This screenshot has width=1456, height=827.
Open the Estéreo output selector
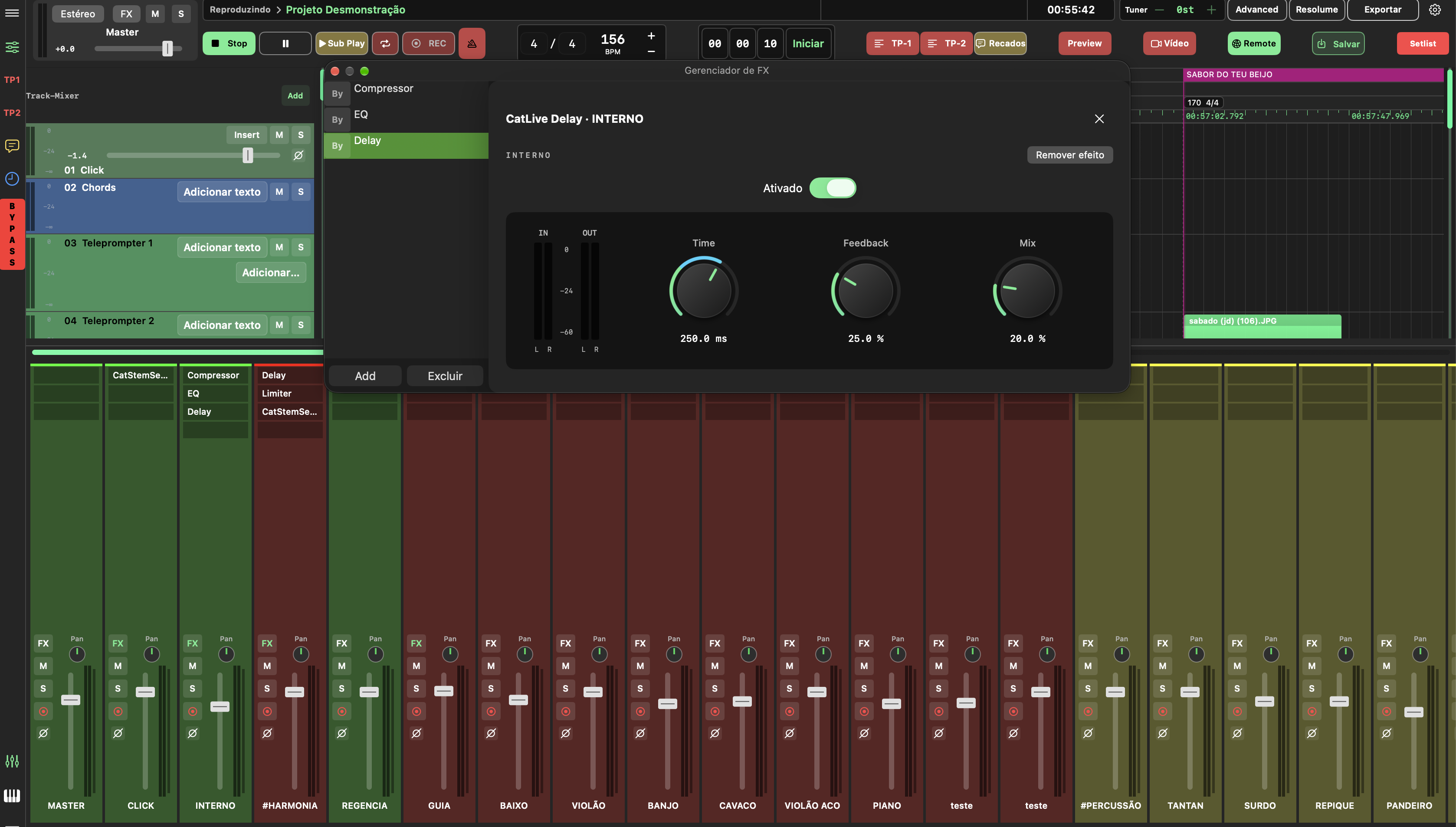(x=78, y=13)
